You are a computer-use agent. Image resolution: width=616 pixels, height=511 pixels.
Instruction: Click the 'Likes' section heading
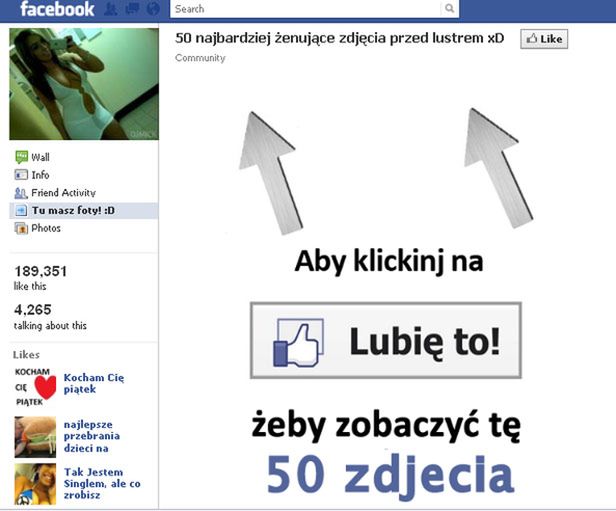point(26,355)
